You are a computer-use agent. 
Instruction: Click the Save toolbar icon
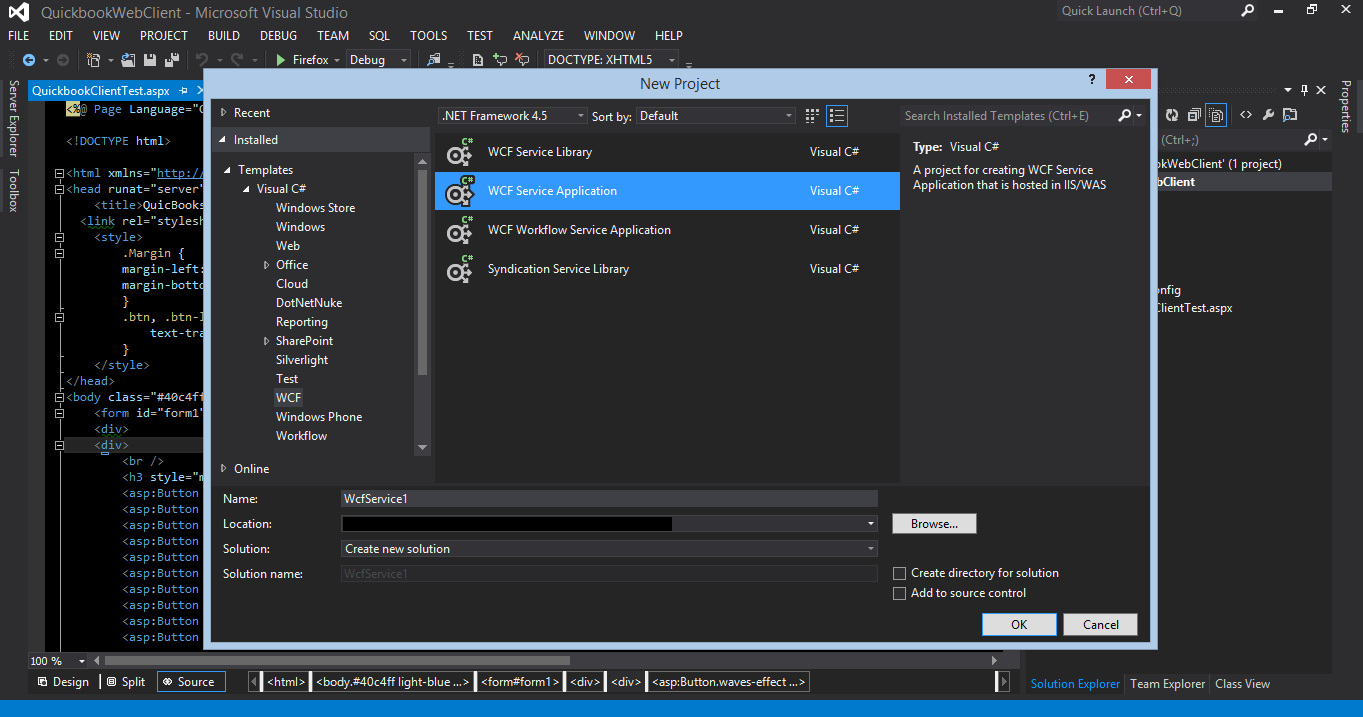tap(152, 60)
